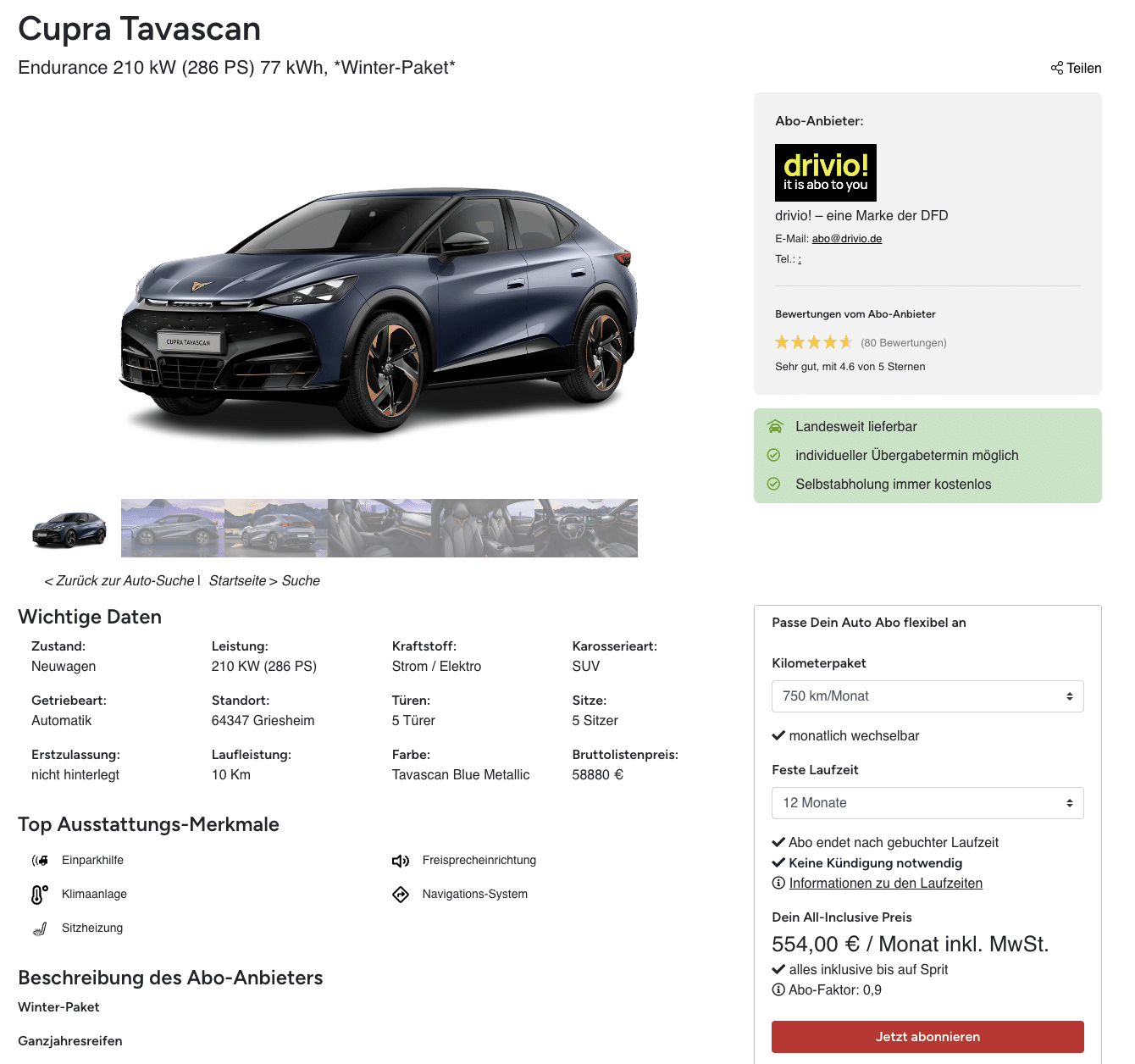Open the Suche breadcrumb link
1135x1064 pixels.
click(x=301, y=580)
